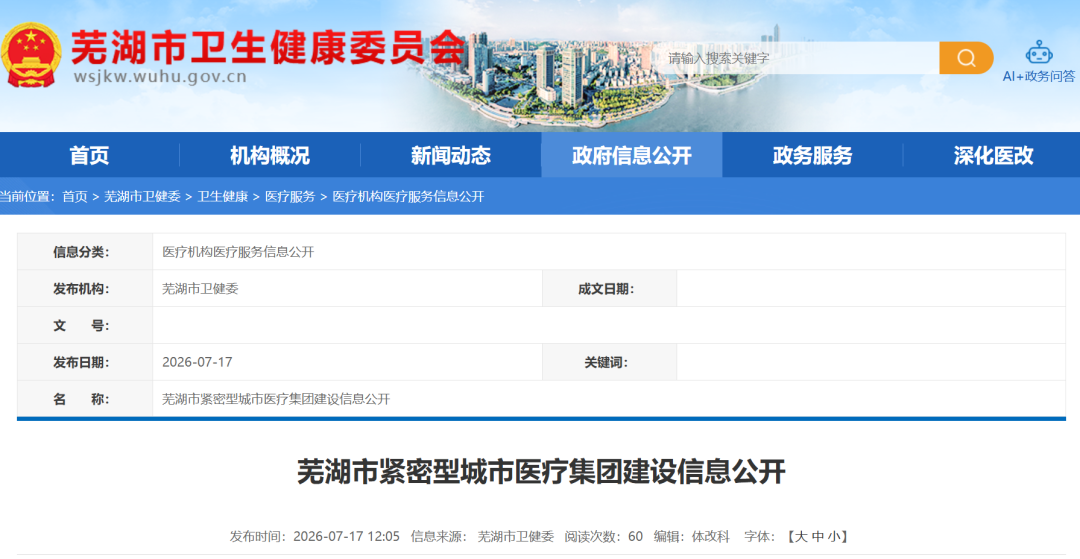Viewport: 1080px width, 559px height.
Task: Click the 当前位置 breadcrumb label
Action: click(x=27, y=197)
